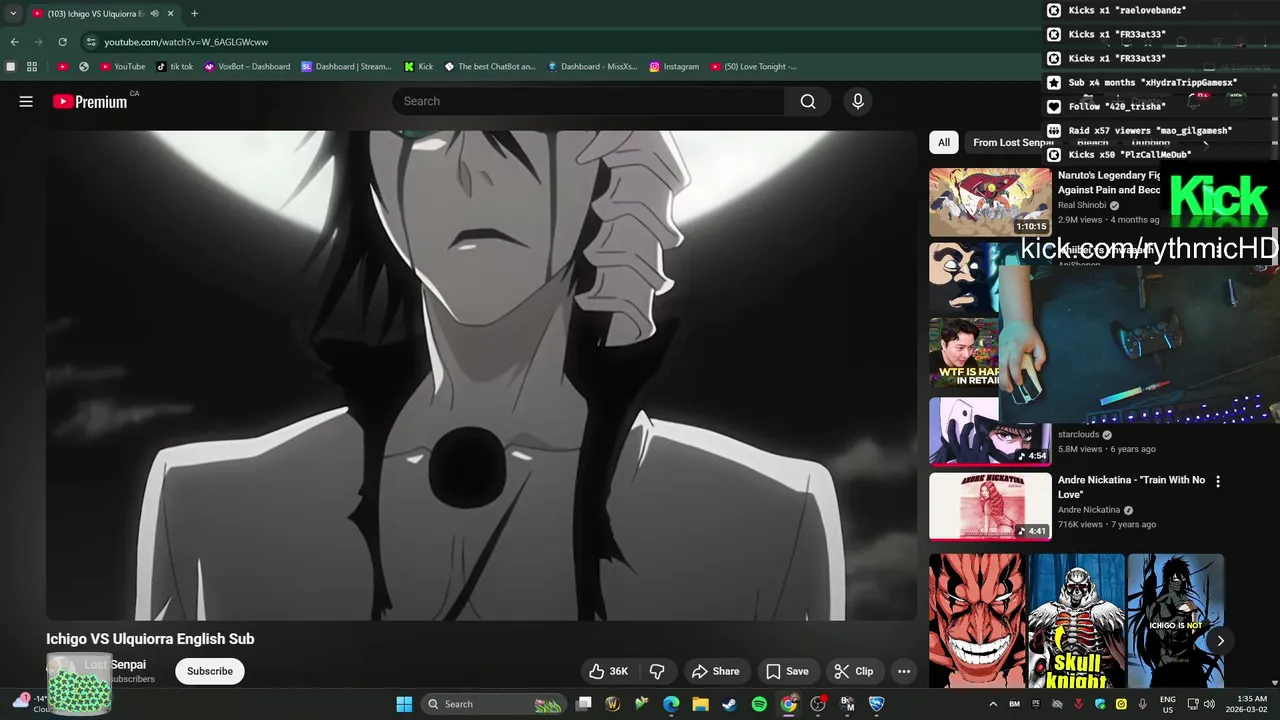1280x720 pixels.
Task: Open the red demon face short thumbnail
Action: [x=977, y=621]
